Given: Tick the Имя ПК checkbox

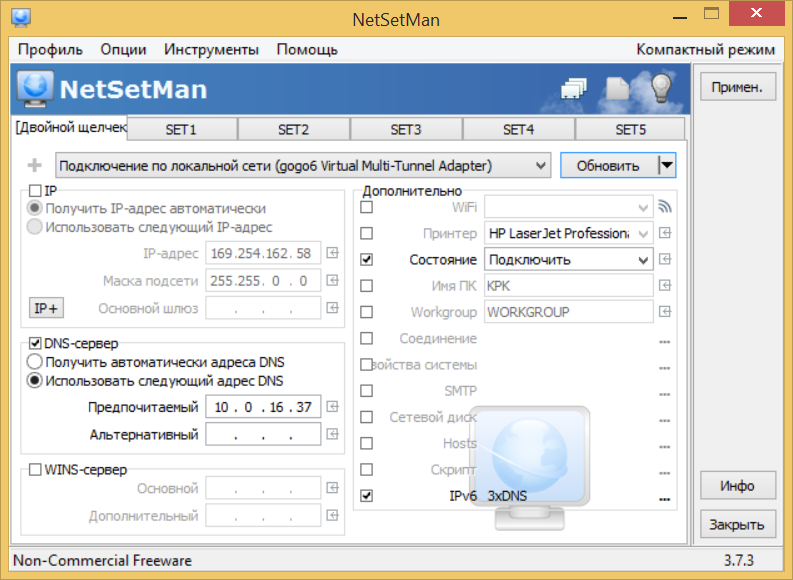Looking at the screenshot, I should pos(367,286).
